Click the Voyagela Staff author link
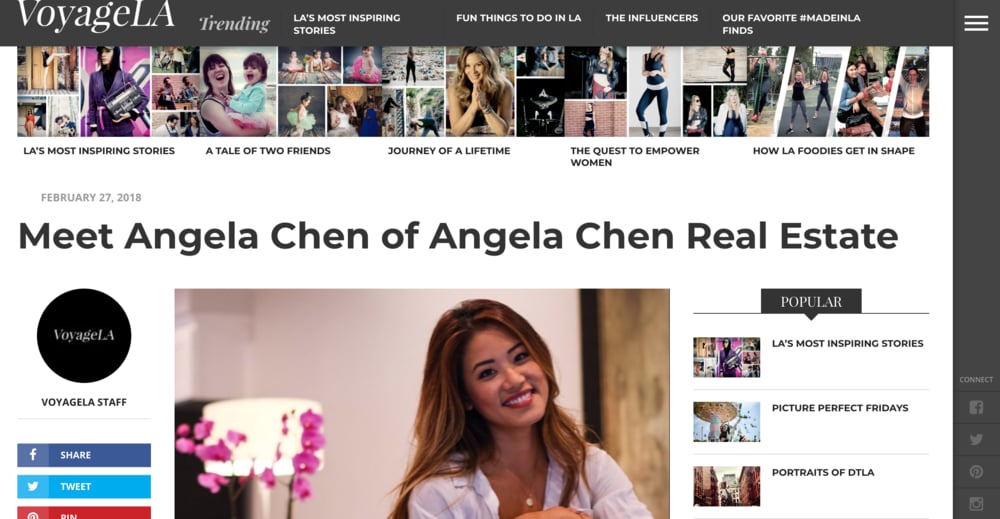 pos(84,402)
